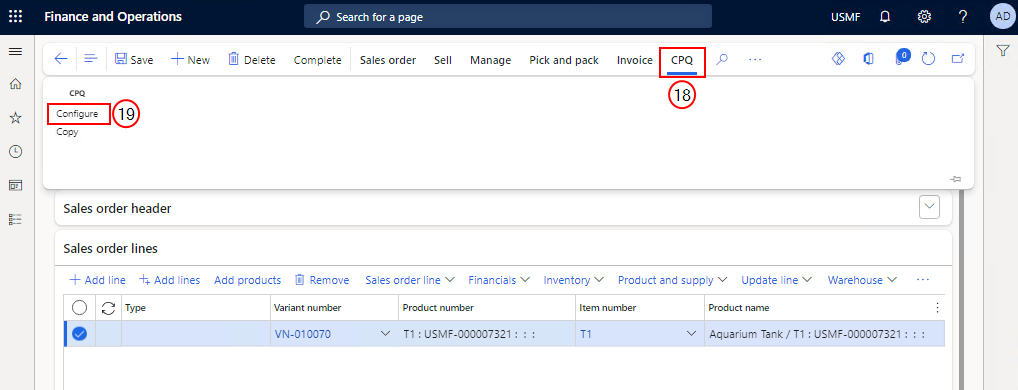Screen dimensions: 1018x390
Task: Click the Type column header
Action: click(196, 308)
